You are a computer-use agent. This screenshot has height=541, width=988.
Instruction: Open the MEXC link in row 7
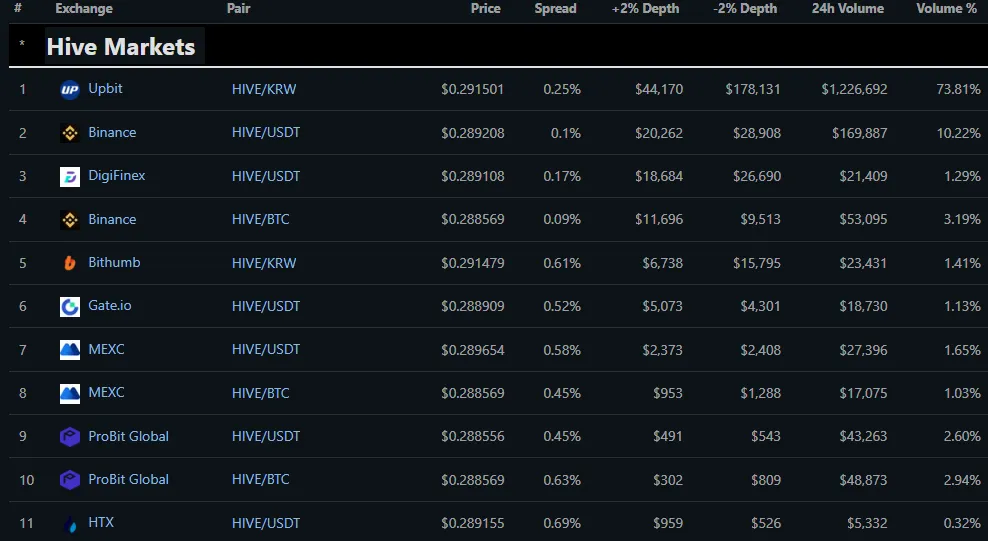(x=106, y=349)
